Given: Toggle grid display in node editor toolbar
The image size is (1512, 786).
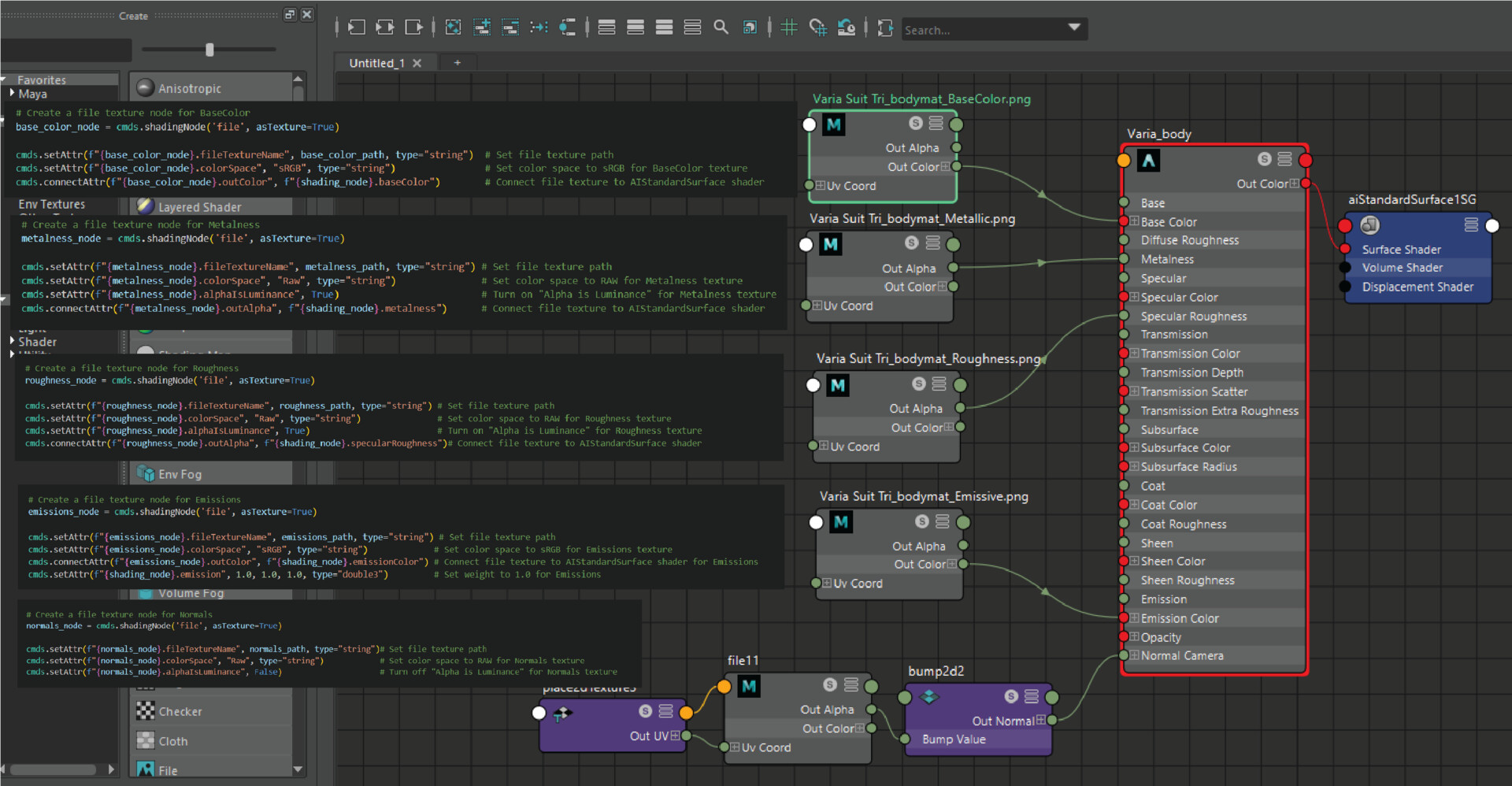Looking at the screenshot, I should click(x=789, y=28).
